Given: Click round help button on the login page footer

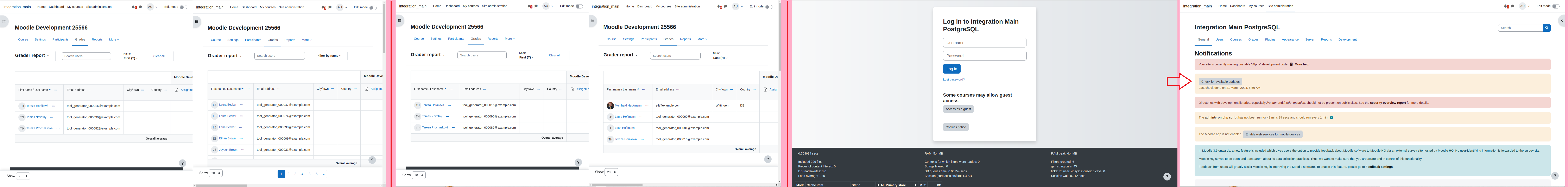Looking at the screenshot, I should [x=1167, y=177].
